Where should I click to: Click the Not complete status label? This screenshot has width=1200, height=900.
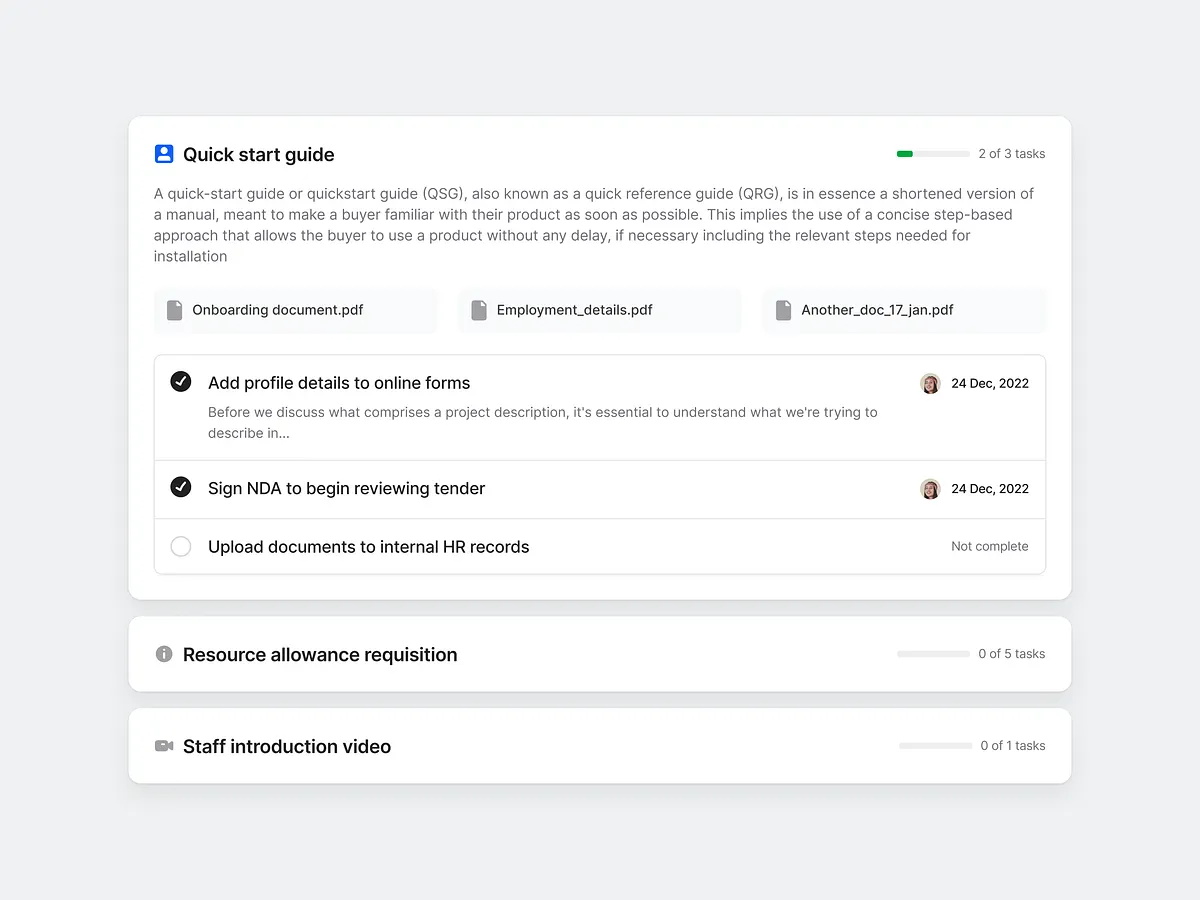point(989,546)
